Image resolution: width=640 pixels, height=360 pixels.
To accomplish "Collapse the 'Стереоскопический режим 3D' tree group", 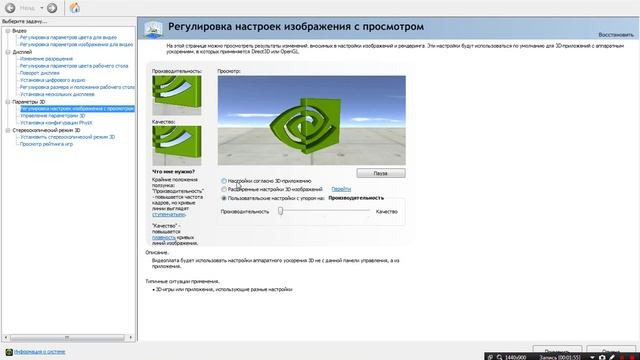I will pos(8,130).
